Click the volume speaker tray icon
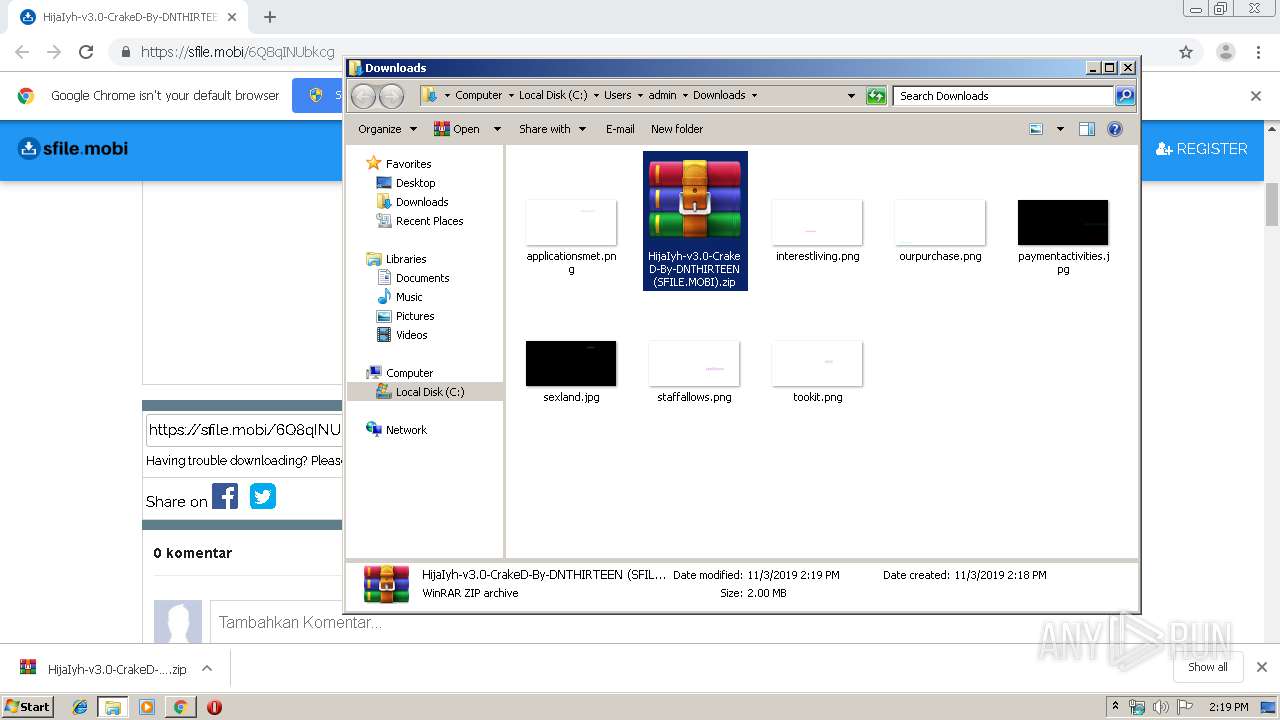1280x720 pixels. (1159, 707)
